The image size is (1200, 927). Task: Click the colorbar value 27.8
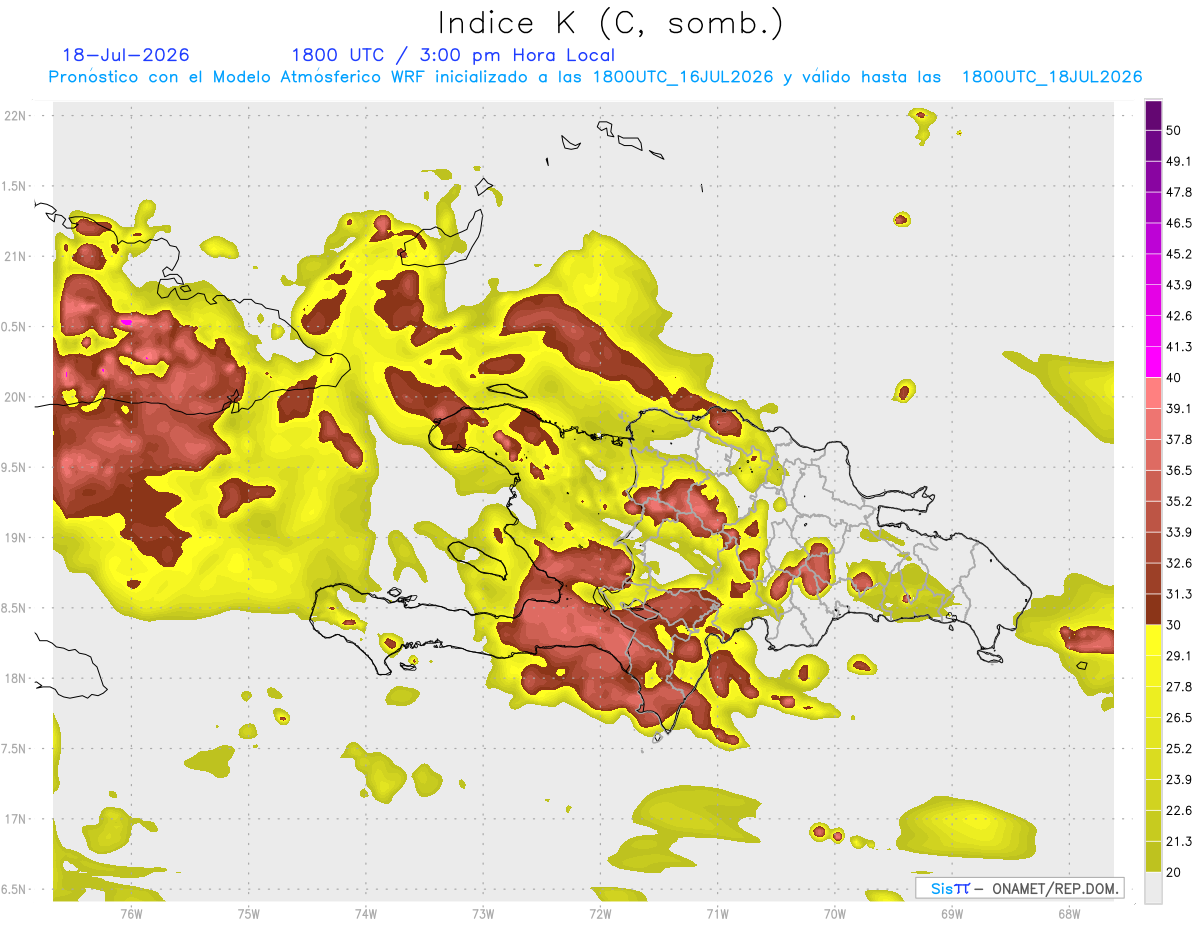click(1179, 687)
